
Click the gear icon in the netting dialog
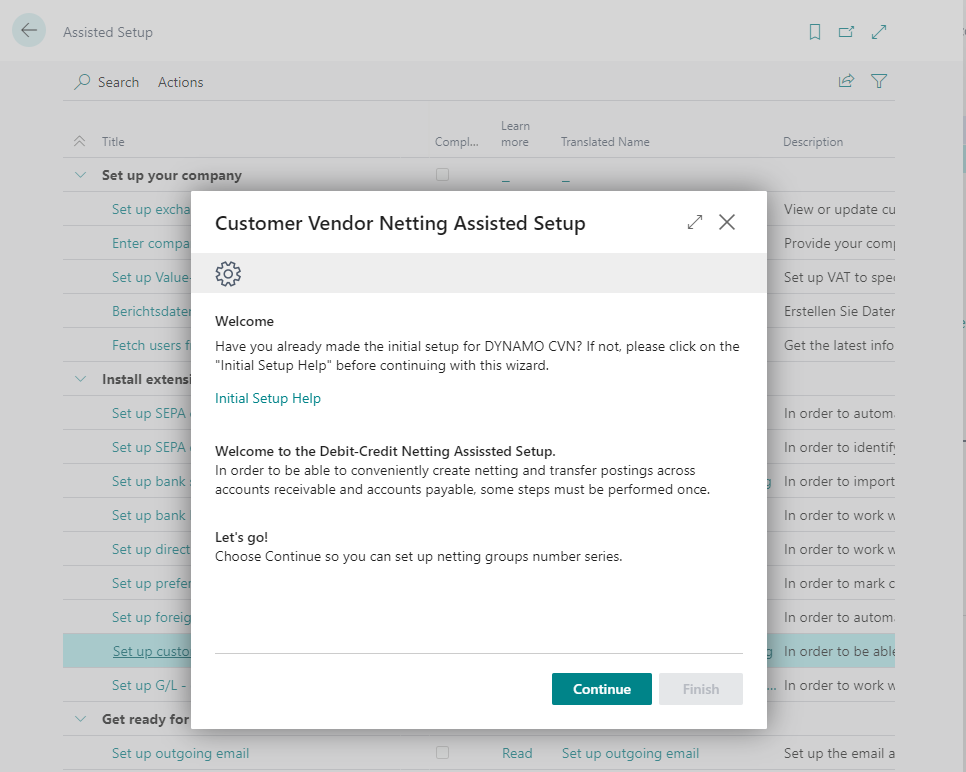228,273
